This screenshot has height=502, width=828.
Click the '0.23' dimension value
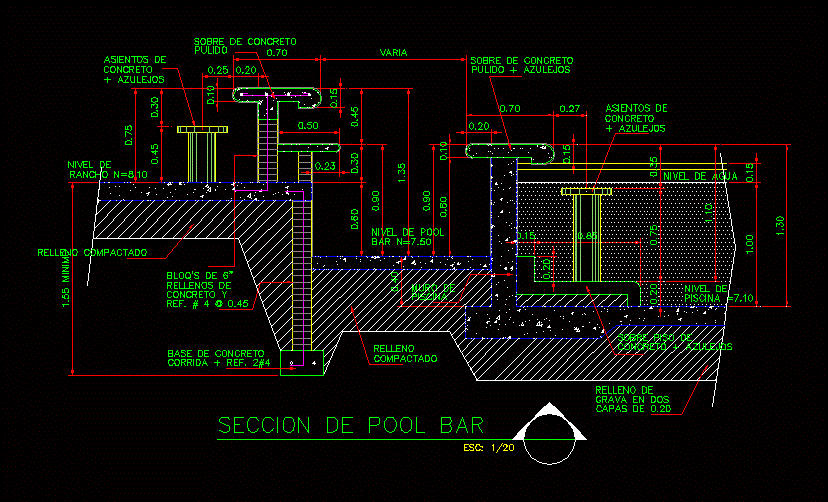[325, 166]
